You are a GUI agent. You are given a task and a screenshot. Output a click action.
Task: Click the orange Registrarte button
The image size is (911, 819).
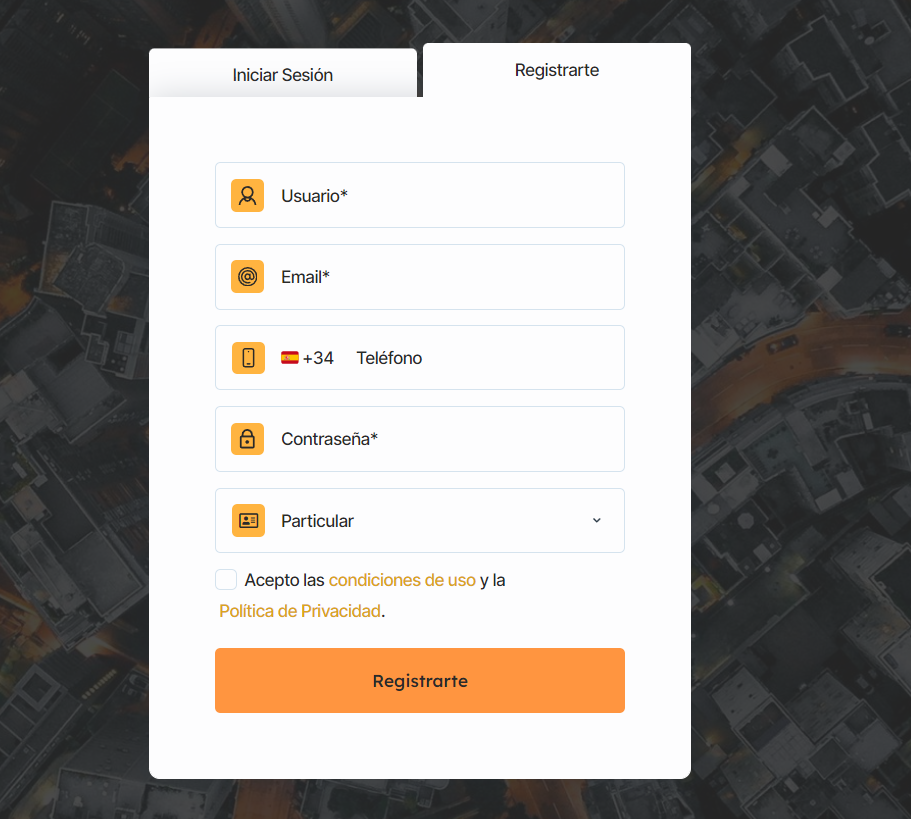(420, 680)
